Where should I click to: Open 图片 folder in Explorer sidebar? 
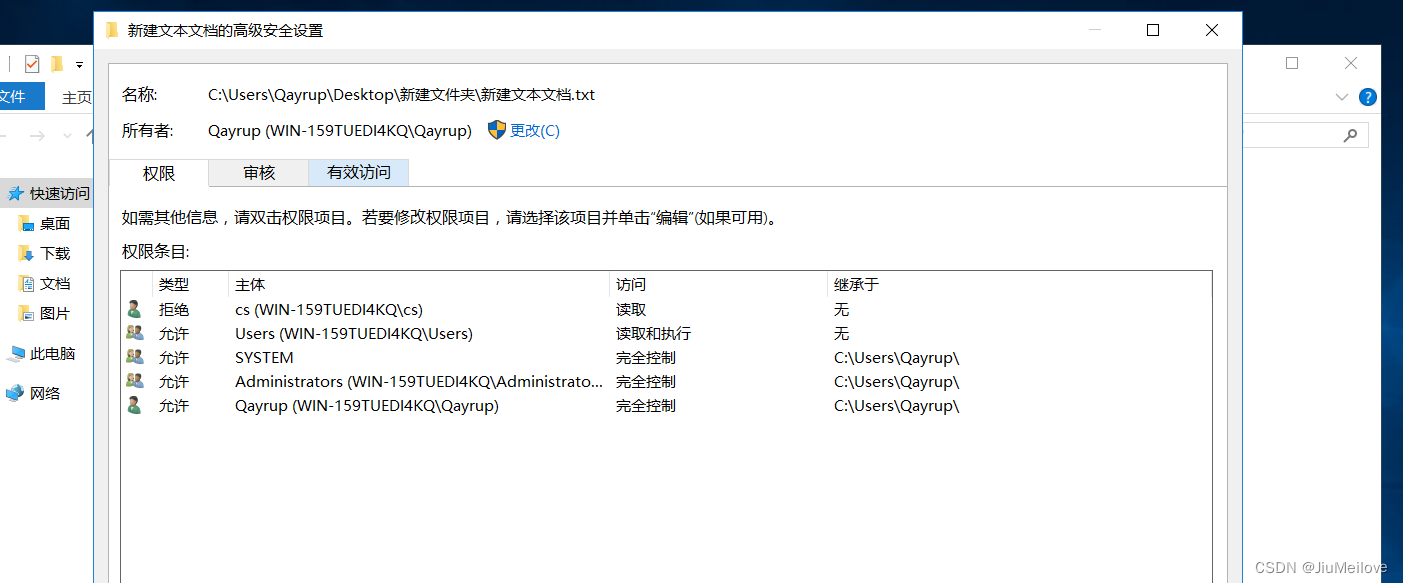tap(55, 314)
